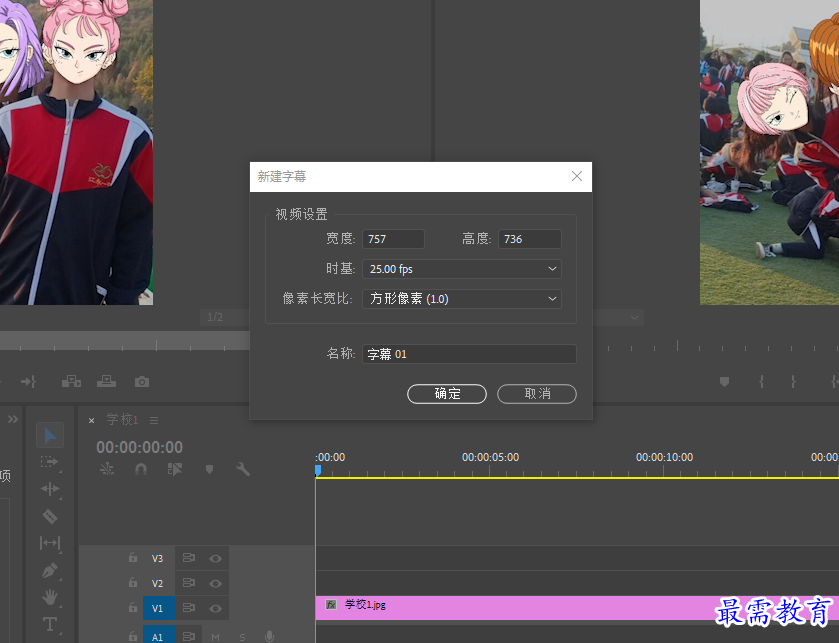Open the 学校1 sequence panel menu

(x=154, y=420)
